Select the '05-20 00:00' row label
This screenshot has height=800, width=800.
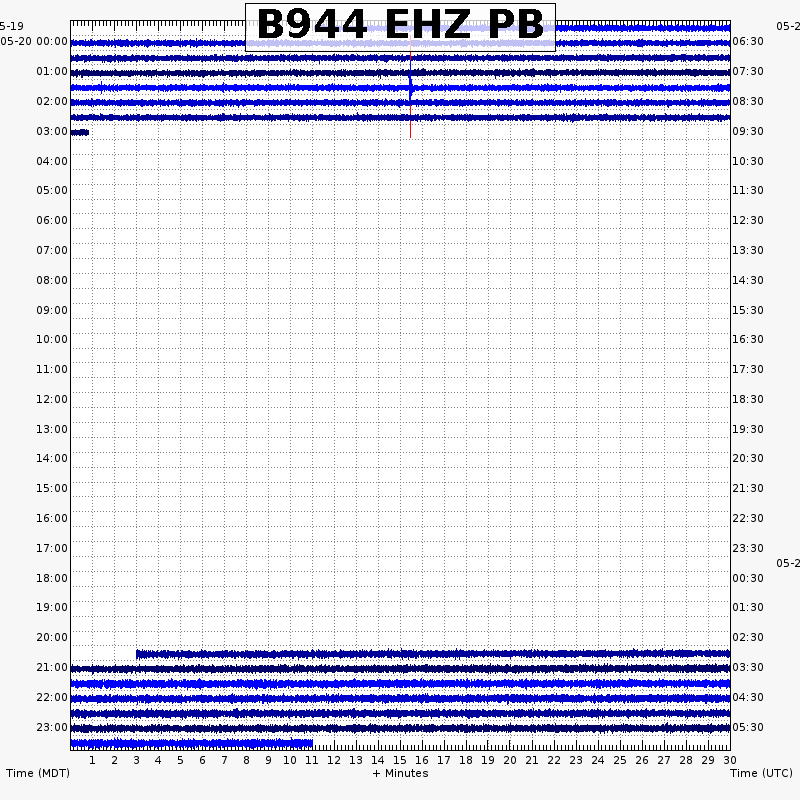(34, 41)
